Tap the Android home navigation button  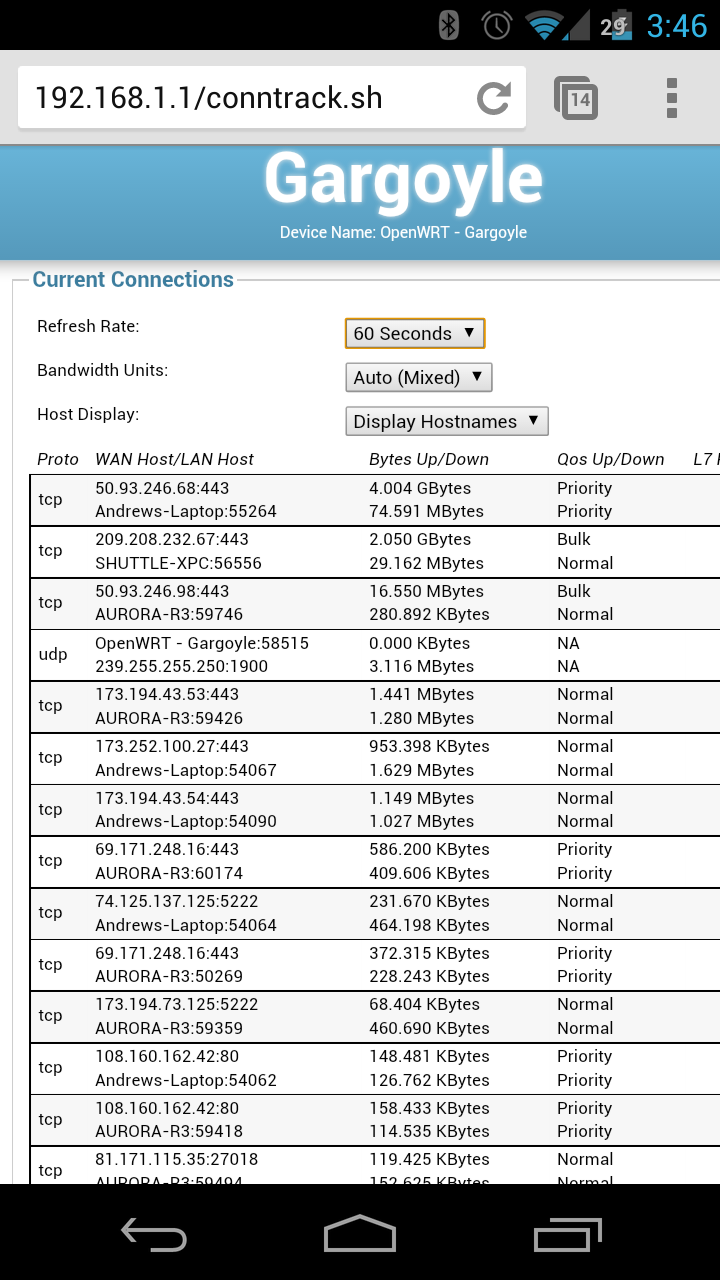coord(360,1234)
